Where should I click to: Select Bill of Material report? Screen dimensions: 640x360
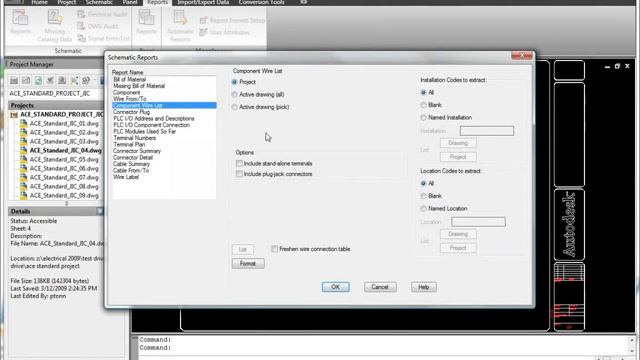tap(129, 80)
